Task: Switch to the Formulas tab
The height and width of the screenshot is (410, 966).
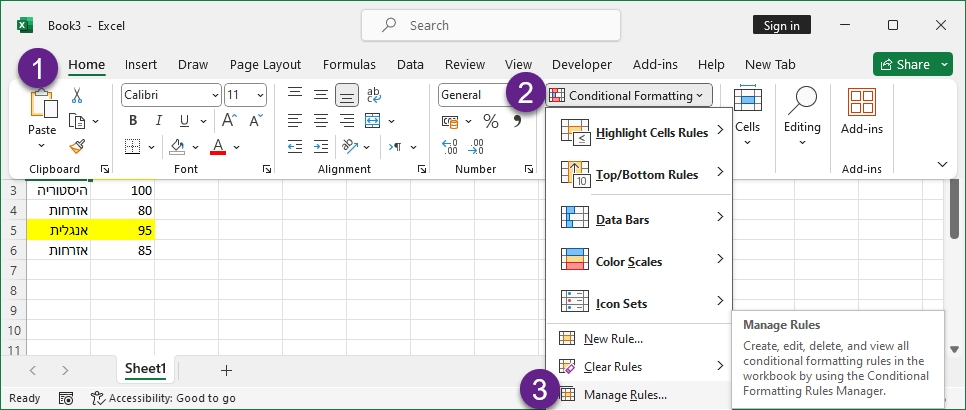Action: pyautogui.click(x=349, y=64)
